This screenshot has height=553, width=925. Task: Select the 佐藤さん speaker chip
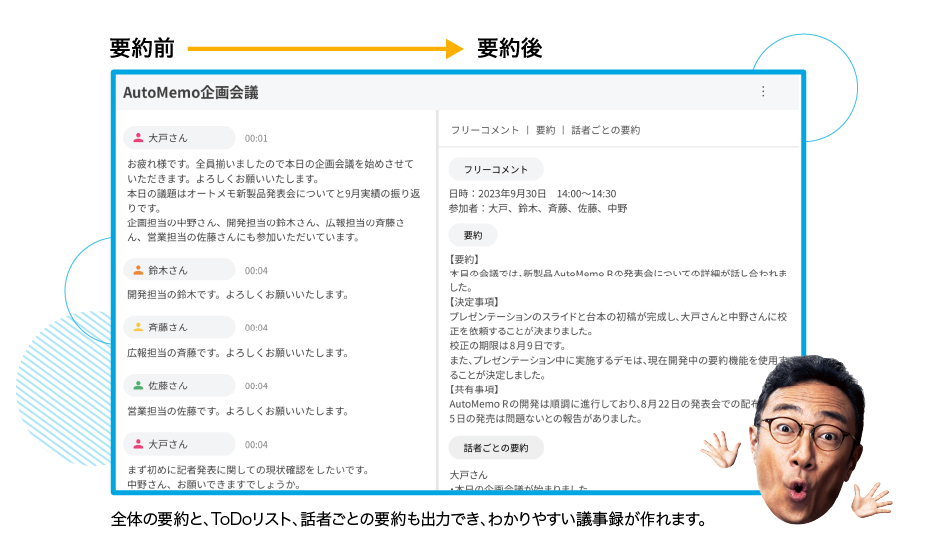tap(179, 385)
